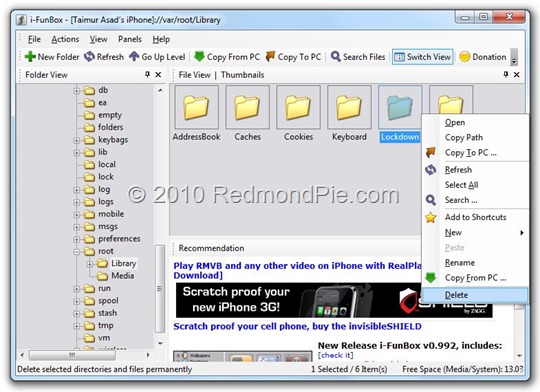540x392 pixels.
Task: Close the Folder View panel
Action: 158,74
